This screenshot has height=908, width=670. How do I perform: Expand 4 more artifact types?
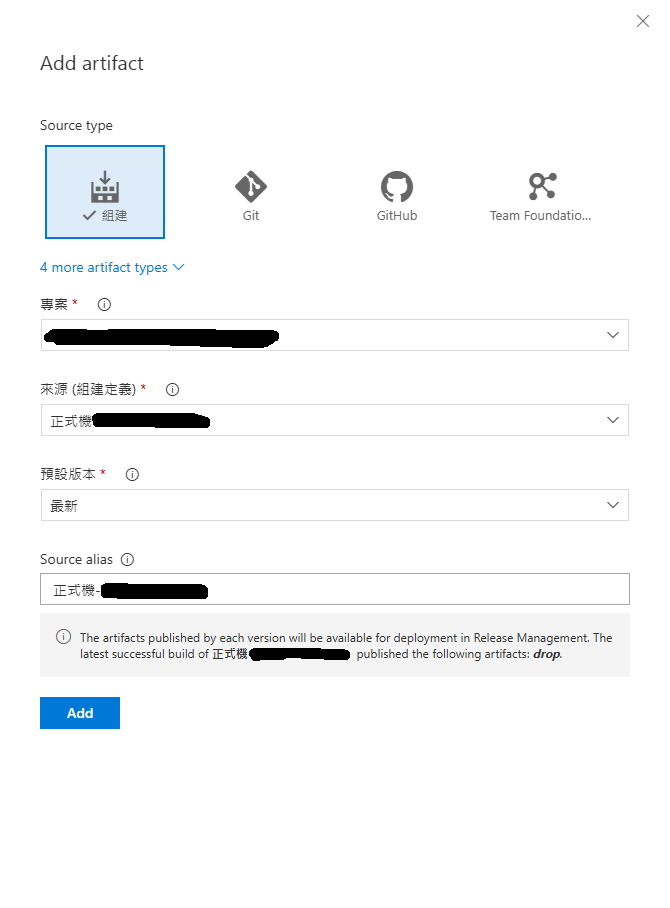tap(104, 267)
